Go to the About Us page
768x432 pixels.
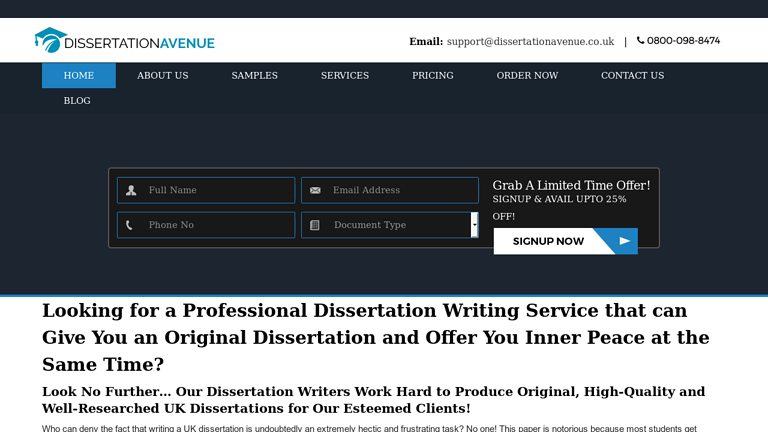[x=162, y=76]
